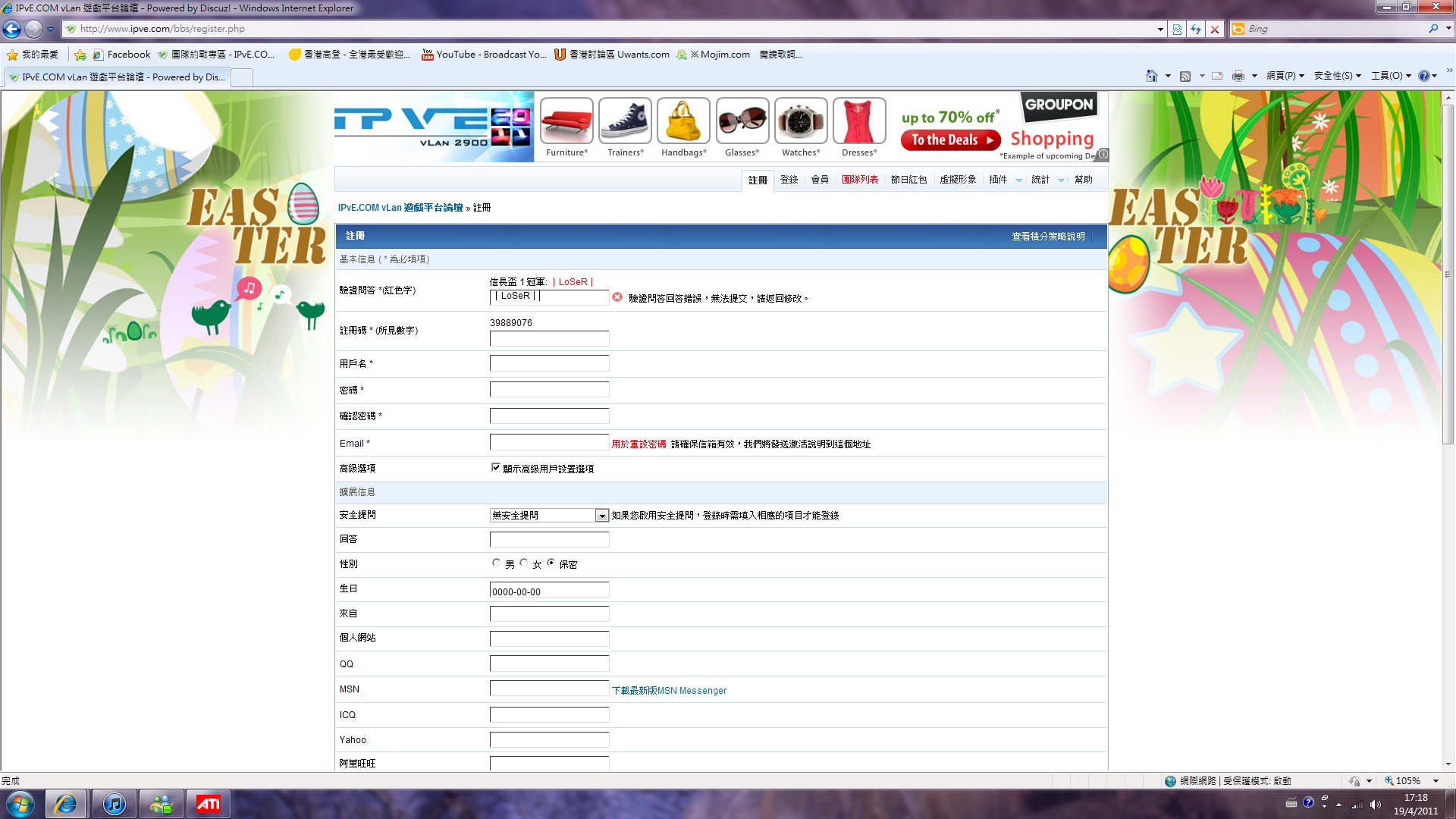Click the IE back navigation button
The height and width of the screenshot is (819, 1456).
[x=12, y=29]
